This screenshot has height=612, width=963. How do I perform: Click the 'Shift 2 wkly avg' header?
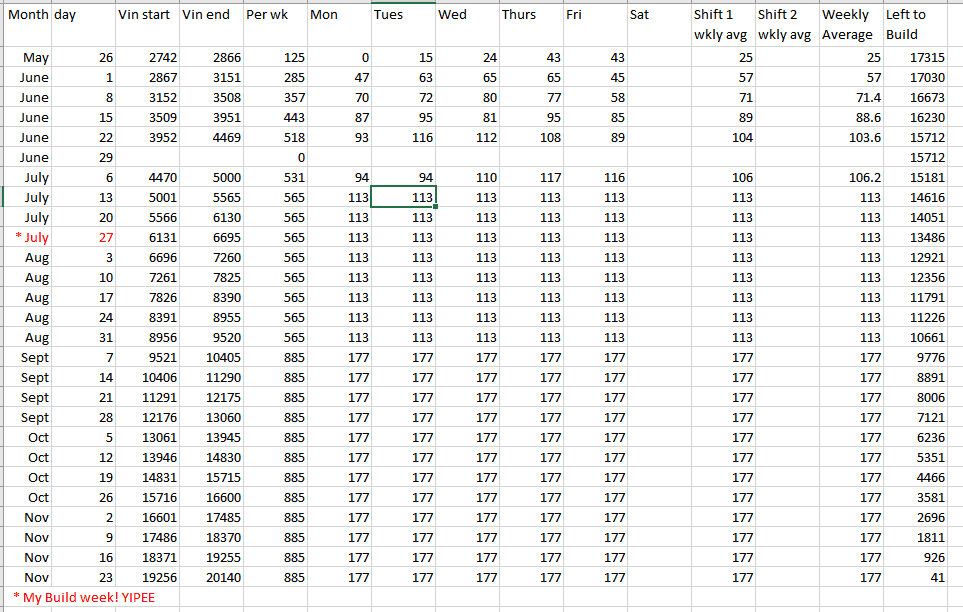click(x=784, y=24)
